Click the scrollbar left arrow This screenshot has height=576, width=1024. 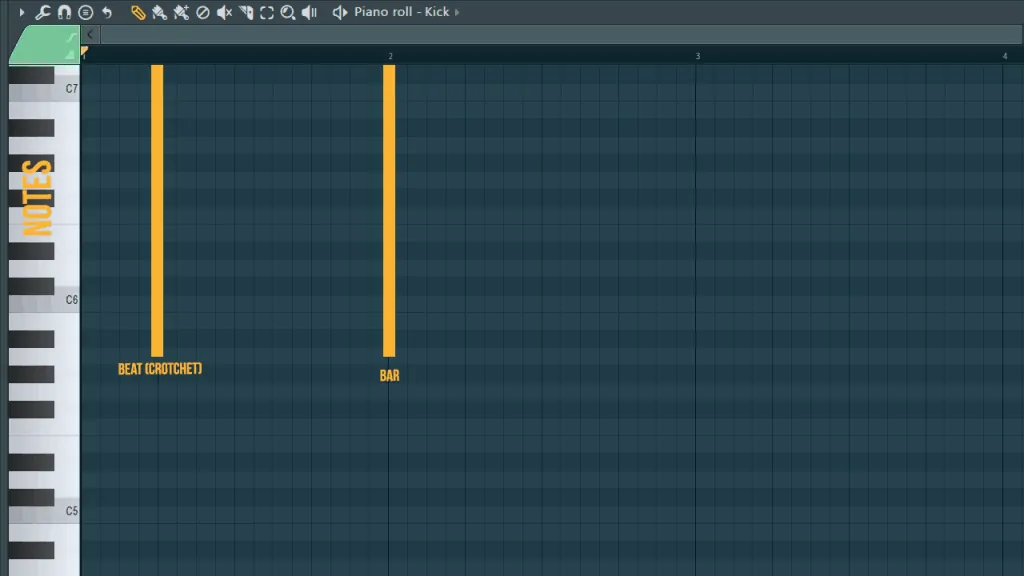coord(90,35)
